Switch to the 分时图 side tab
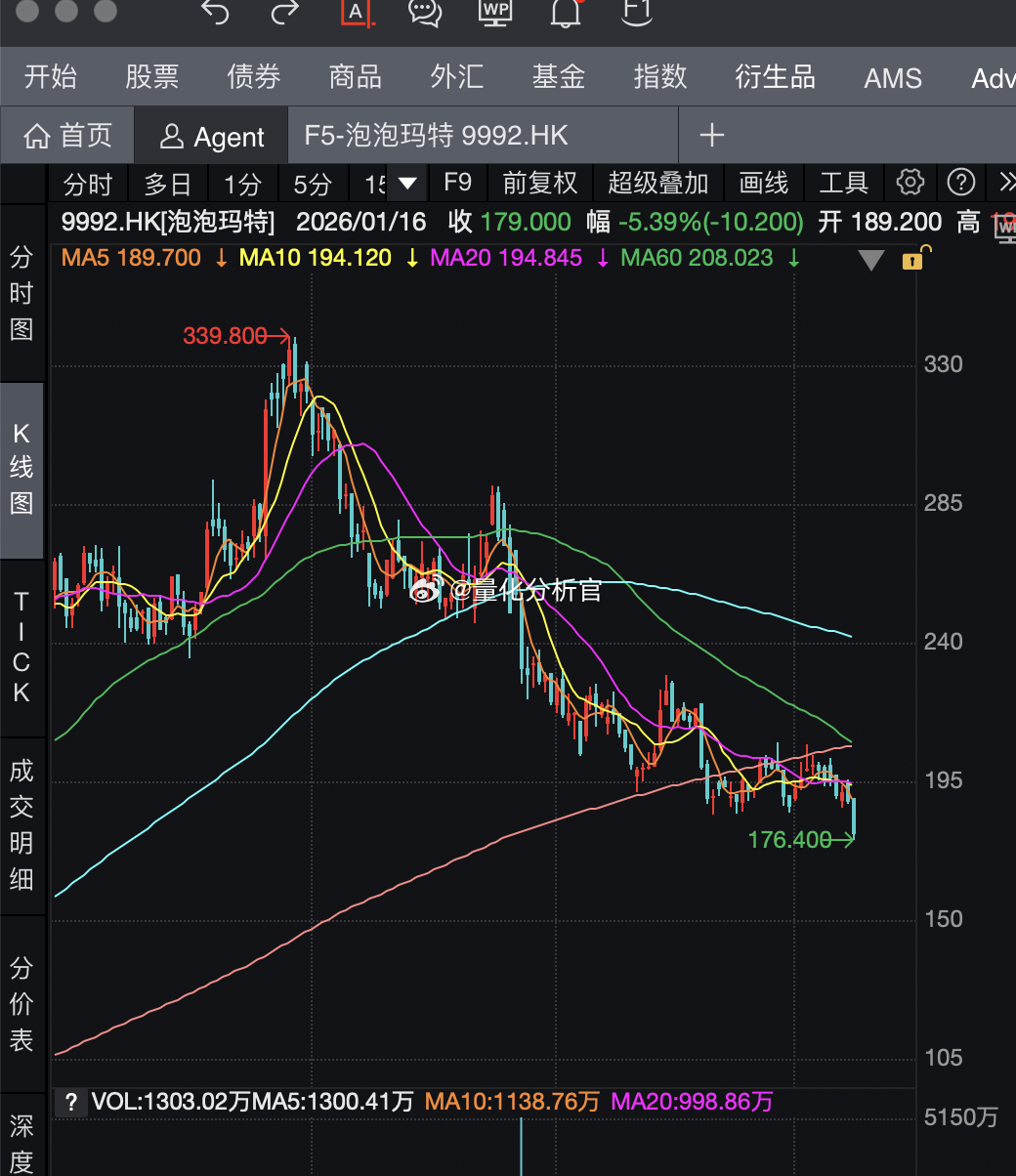1016x1176 pixels. point(21,293)
